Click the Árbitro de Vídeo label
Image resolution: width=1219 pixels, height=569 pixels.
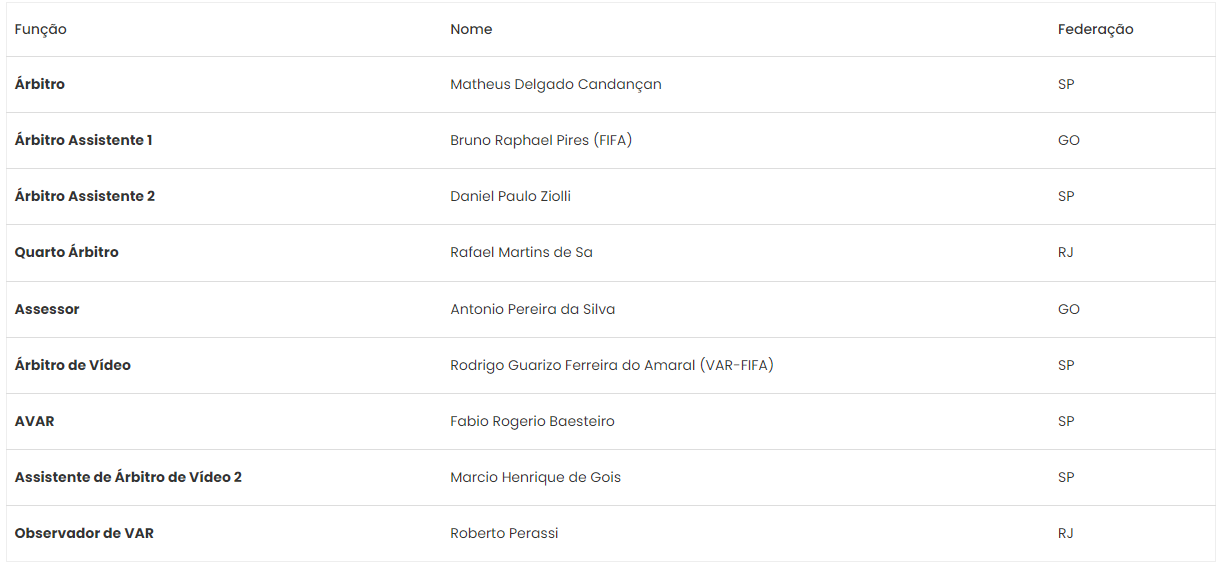click(73, 365)
